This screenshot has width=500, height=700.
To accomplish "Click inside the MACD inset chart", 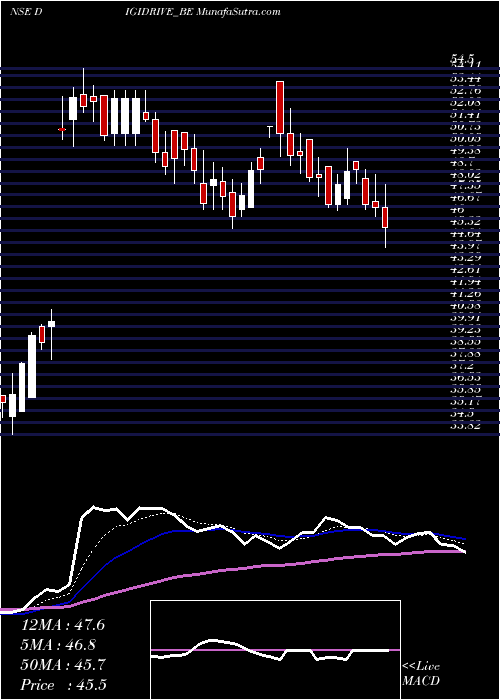I will click(275, 650).
